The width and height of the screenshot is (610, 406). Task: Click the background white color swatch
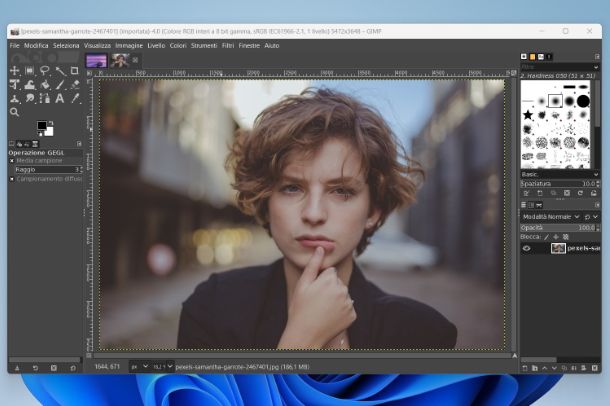(x=49, y=131)
